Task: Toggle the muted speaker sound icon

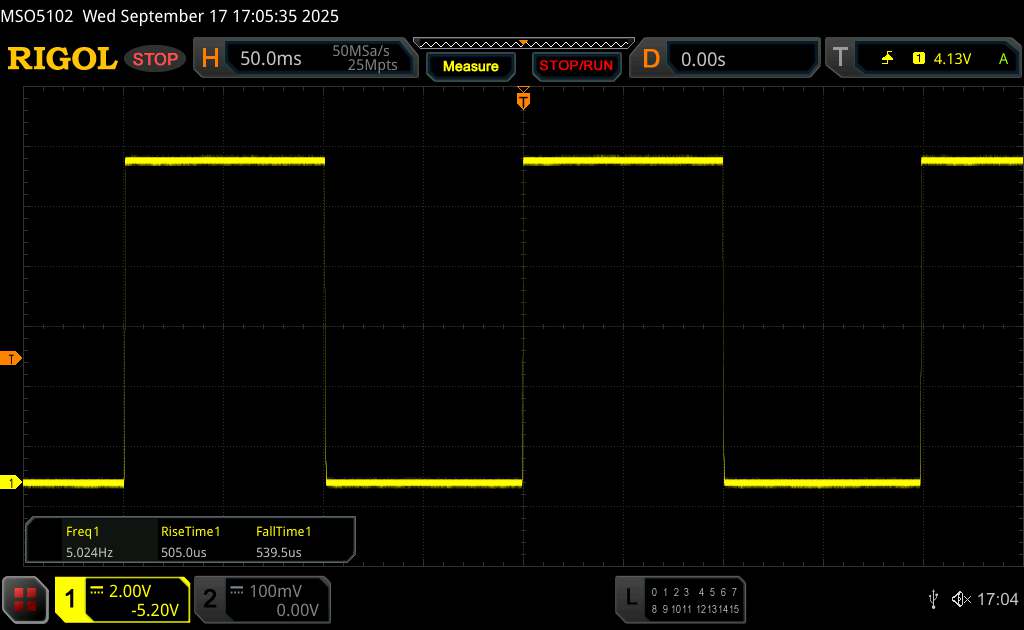Action: coord(961,598)
